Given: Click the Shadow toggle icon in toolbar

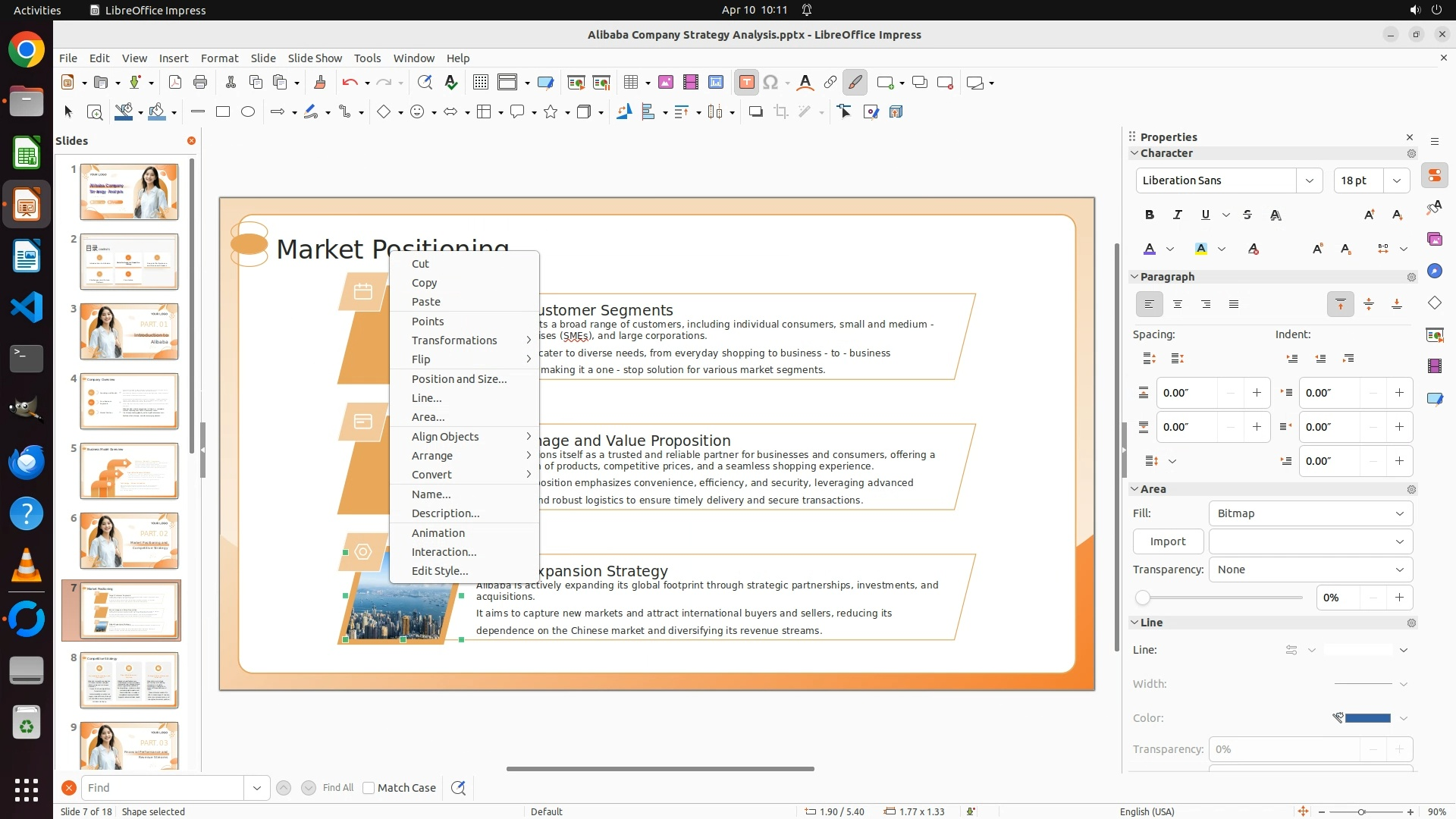Looking at the screenshot, I should 755,112.
